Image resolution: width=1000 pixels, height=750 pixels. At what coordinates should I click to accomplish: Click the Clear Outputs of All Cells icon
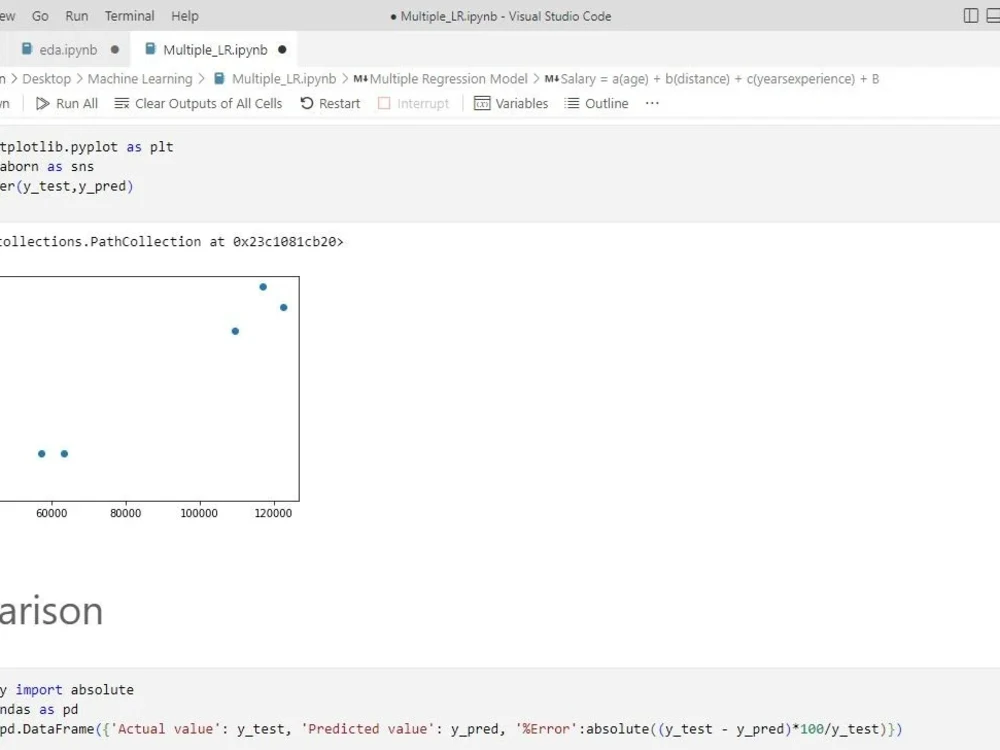[122, 103]
